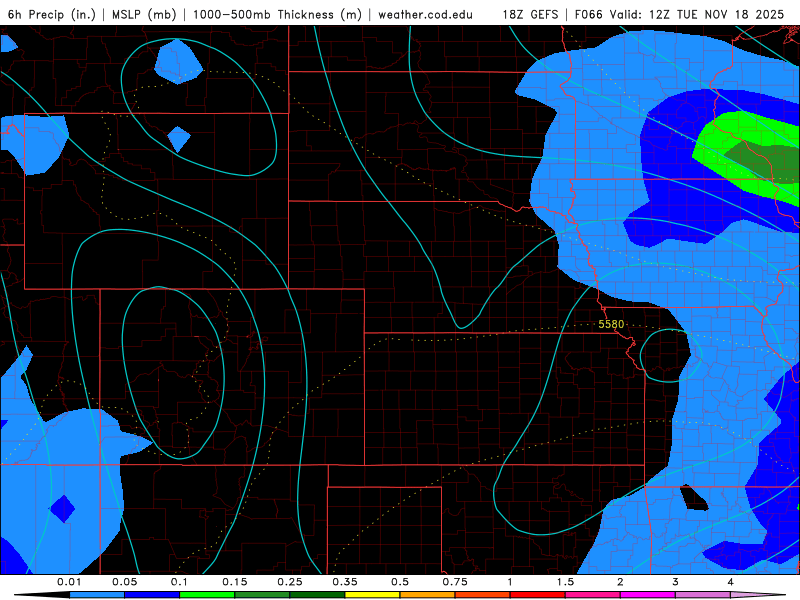Click the medium green 0.15 legend swatch
800x600 pixels.
[x=262, y=595]
